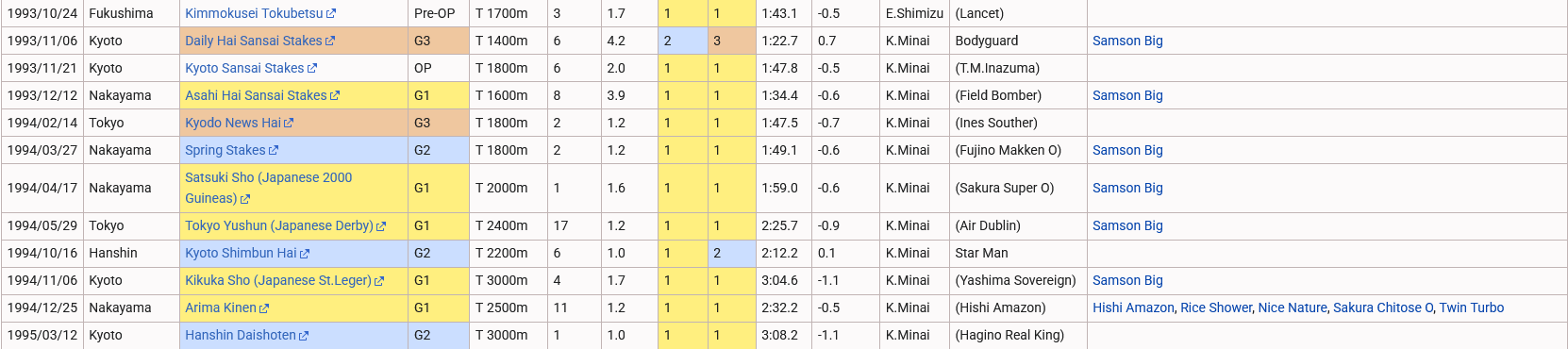Click external-link icon beside Kyodo News Hai

(x=289, y=124)
